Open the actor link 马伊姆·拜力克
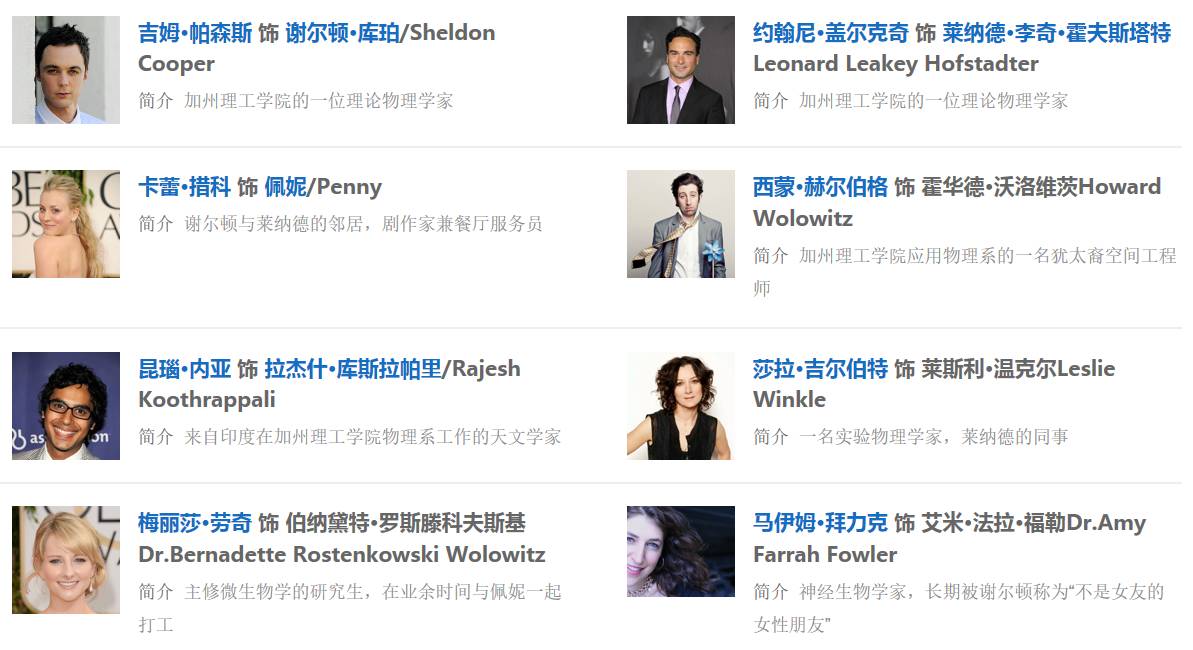Image resolution: width=1193 pixels, height=650 pixels. coord(820,523)
